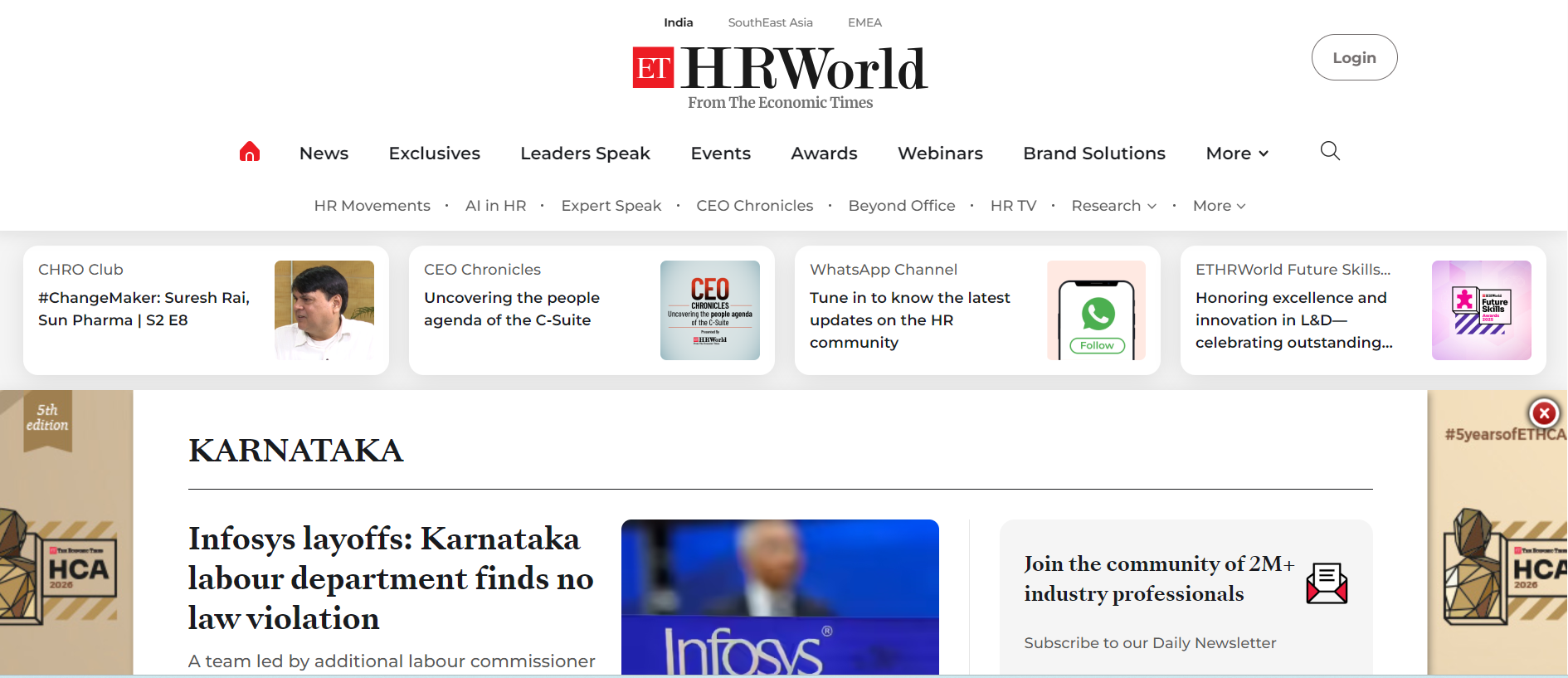Go to the red Home icon
This screenshot has height=678, width=1568.
(250, 152)
